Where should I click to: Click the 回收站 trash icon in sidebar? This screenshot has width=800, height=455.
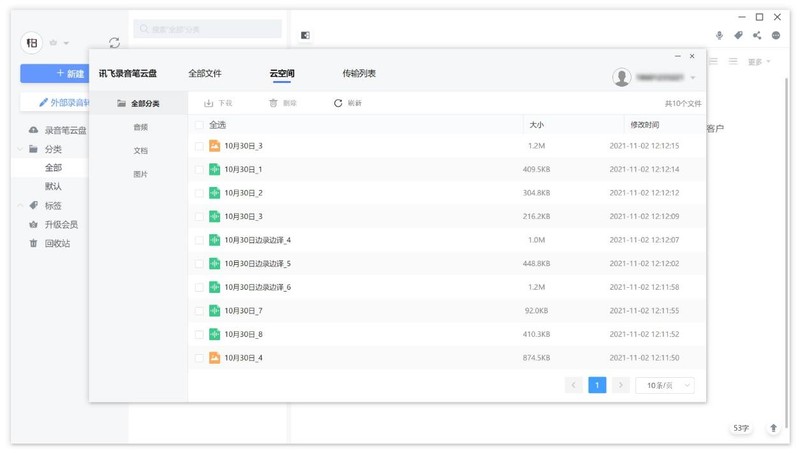[33, 243]
